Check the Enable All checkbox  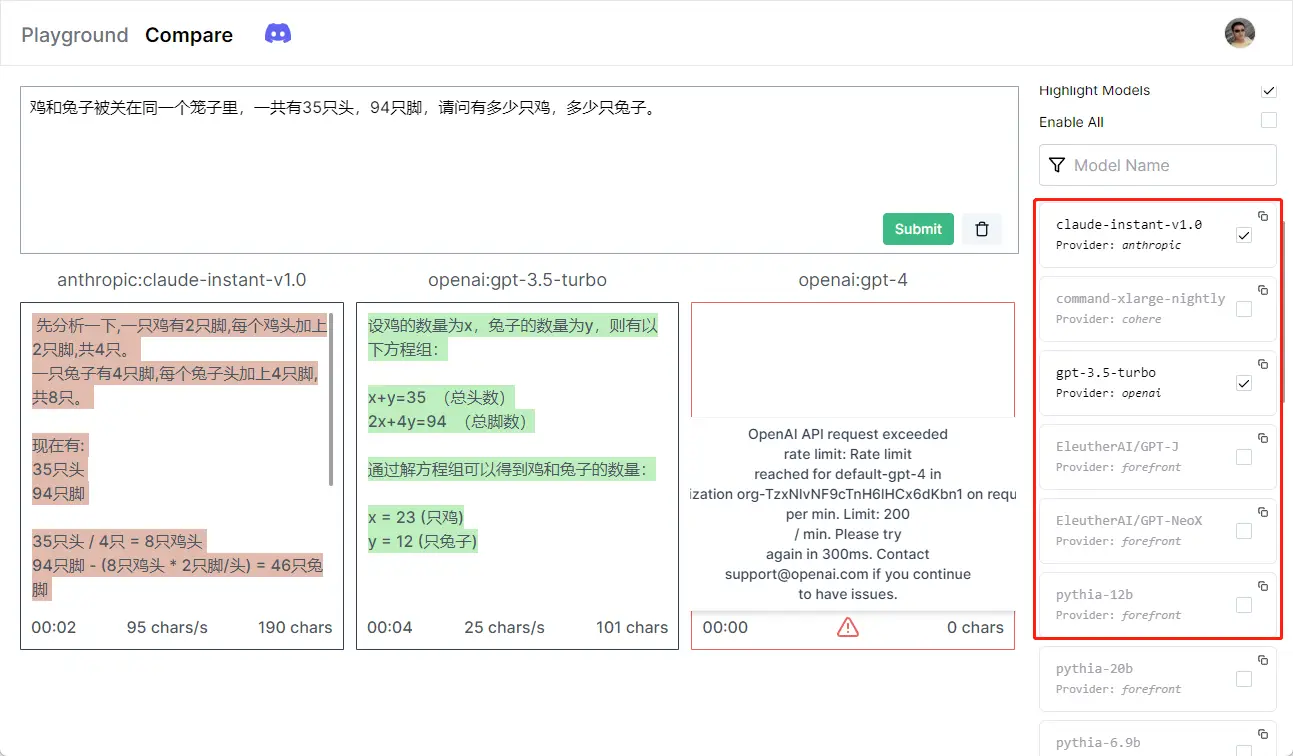pos(1269,121)
